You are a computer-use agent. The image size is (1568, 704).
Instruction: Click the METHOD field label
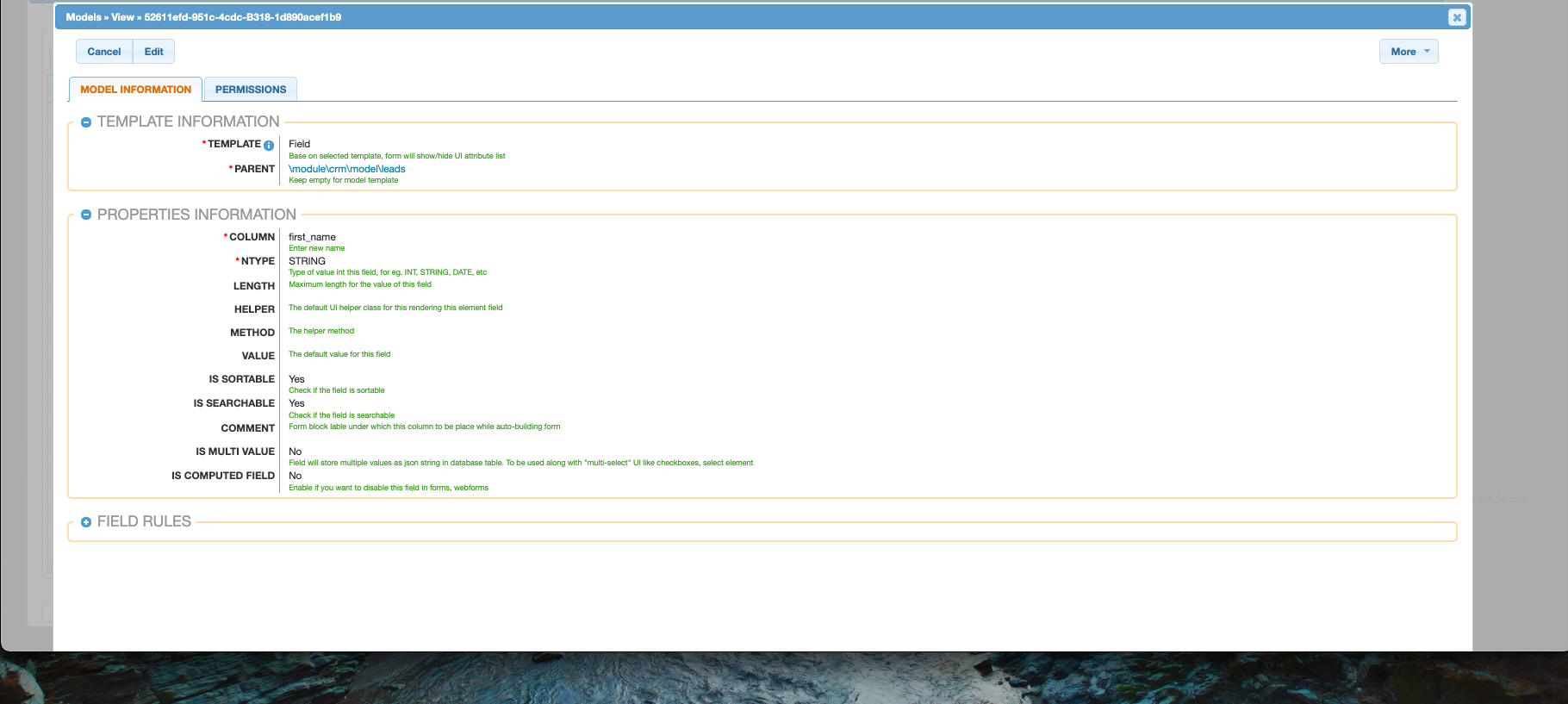pos(252,333)
